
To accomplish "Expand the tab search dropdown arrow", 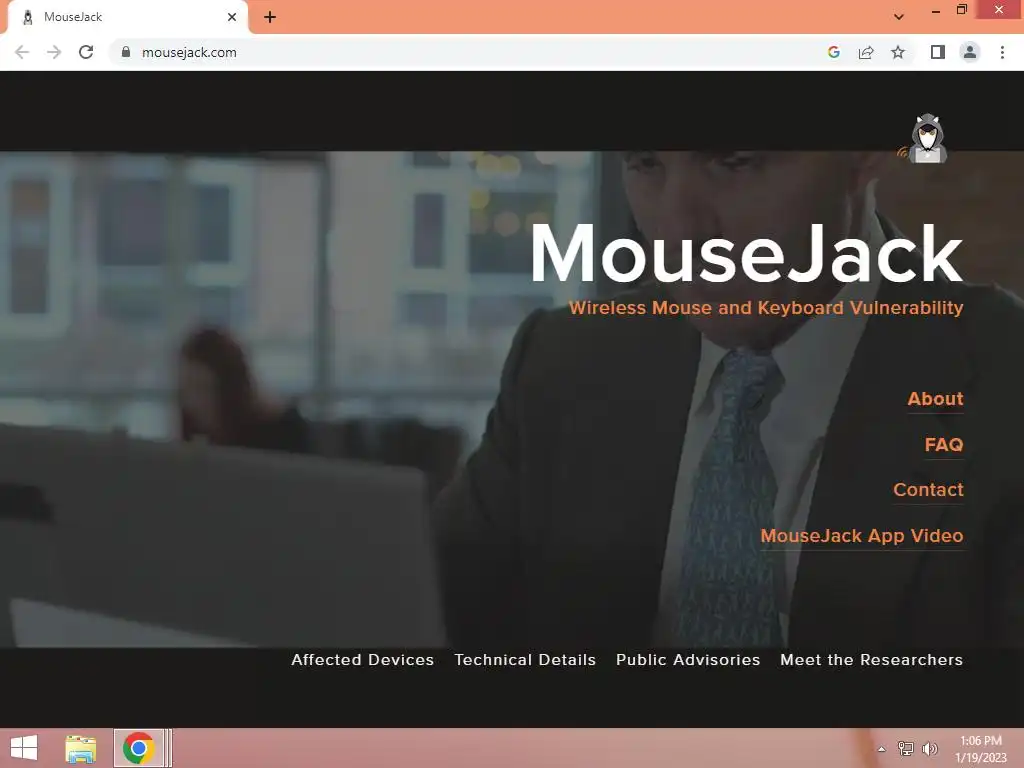I will pos(899,16).
